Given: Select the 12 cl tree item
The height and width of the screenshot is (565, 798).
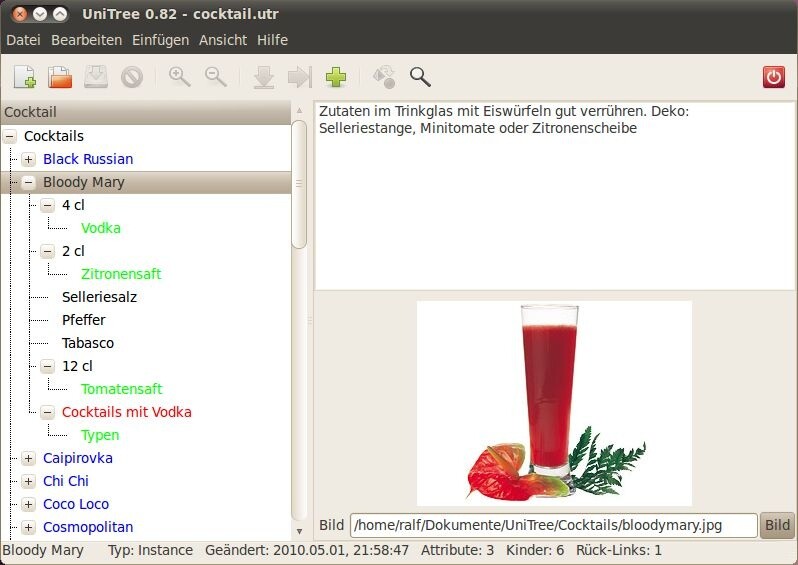Looking at the screenshot, I should point(77,366).
